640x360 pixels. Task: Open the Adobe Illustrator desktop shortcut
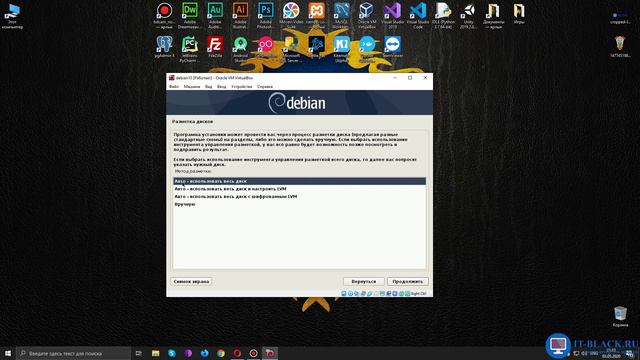(x=240, y=16)
